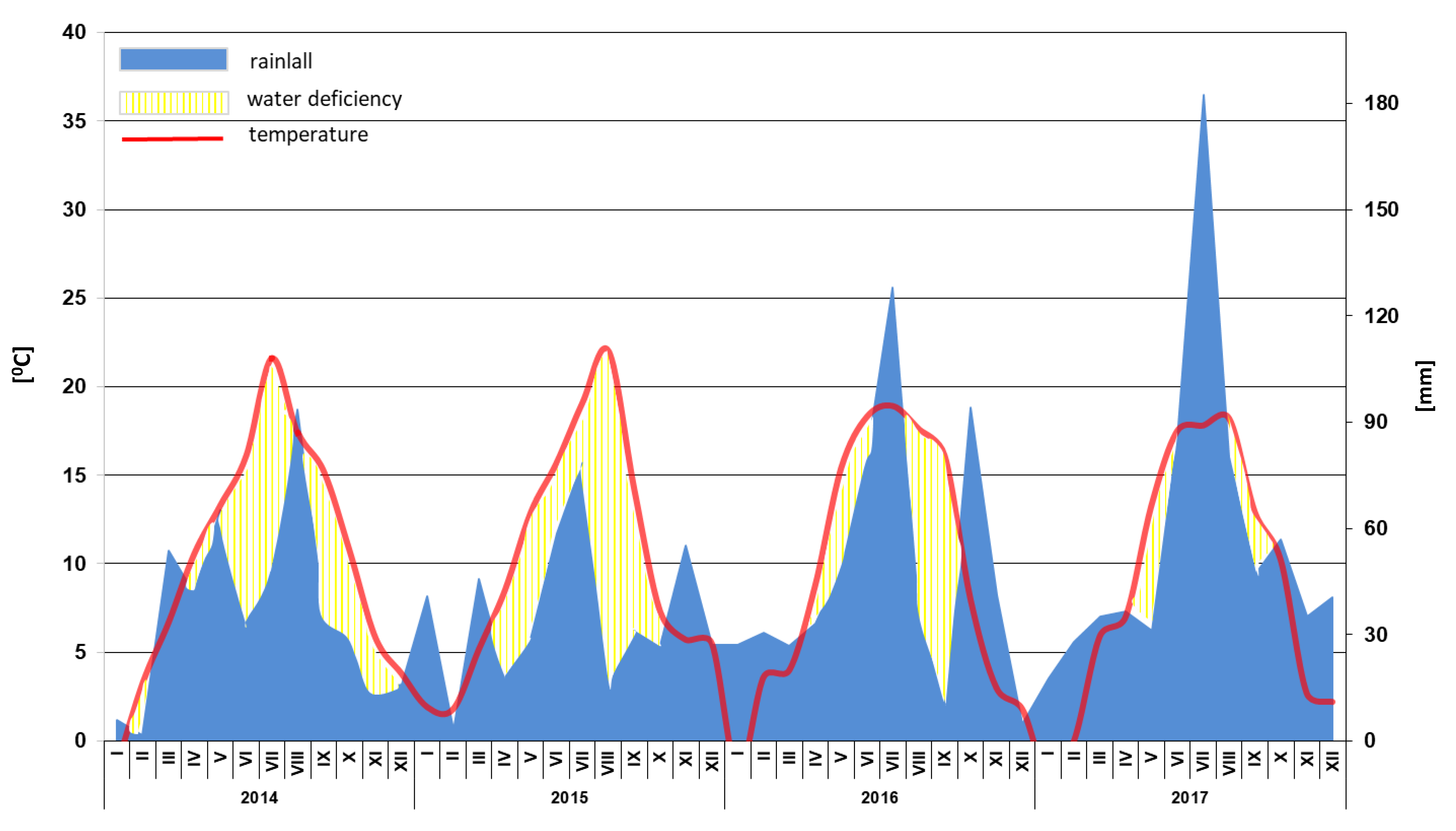The image size is (1456, 831).
Task: Click the 2017 rainfall peak tip
Action: pyautogui.click(x=1203, y=95)
